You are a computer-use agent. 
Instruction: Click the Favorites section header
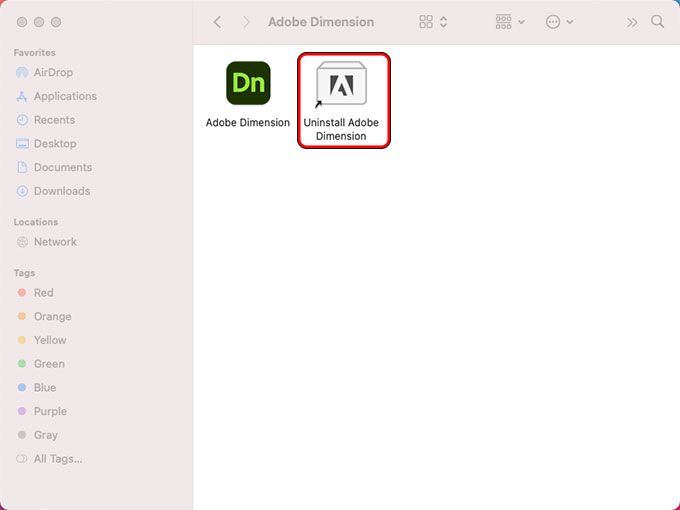pyautogui.click(x=35, y=52)
